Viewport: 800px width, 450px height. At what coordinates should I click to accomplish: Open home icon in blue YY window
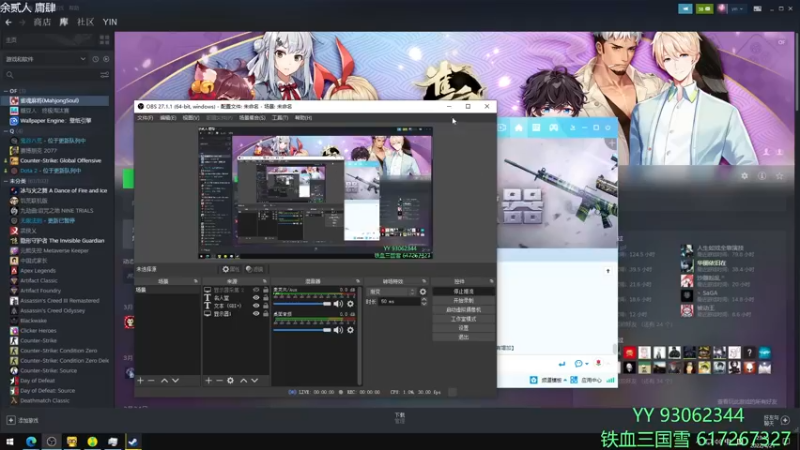(x=519, y=128)
